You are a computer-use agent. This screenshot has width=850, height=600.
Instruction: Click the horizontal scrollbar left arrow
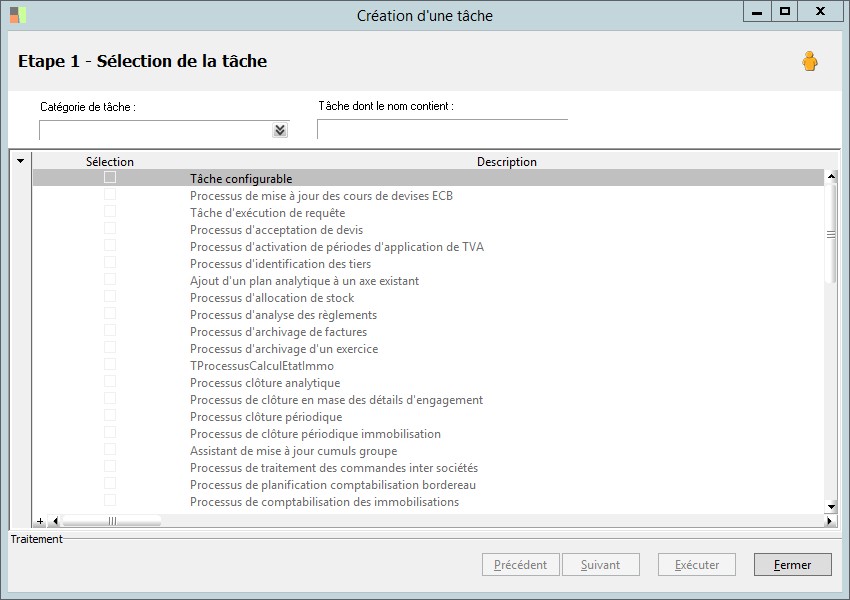click(55, 521)
